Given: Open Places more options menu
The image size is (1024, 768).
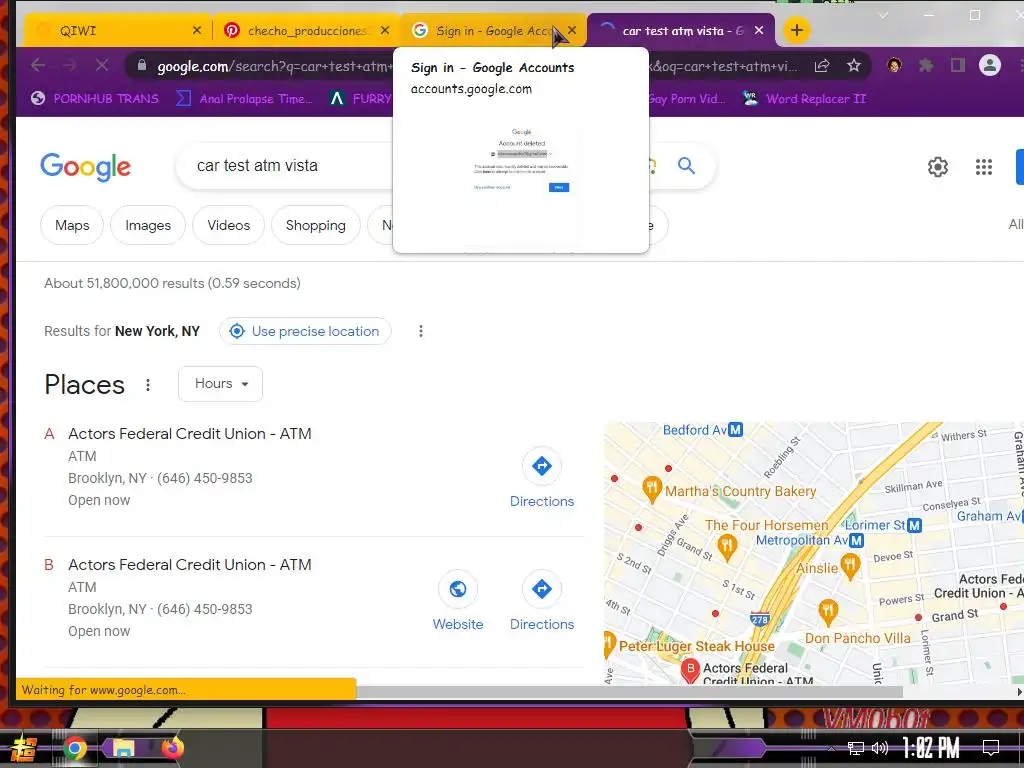Looking at the screenshot, I should [148, 385].
